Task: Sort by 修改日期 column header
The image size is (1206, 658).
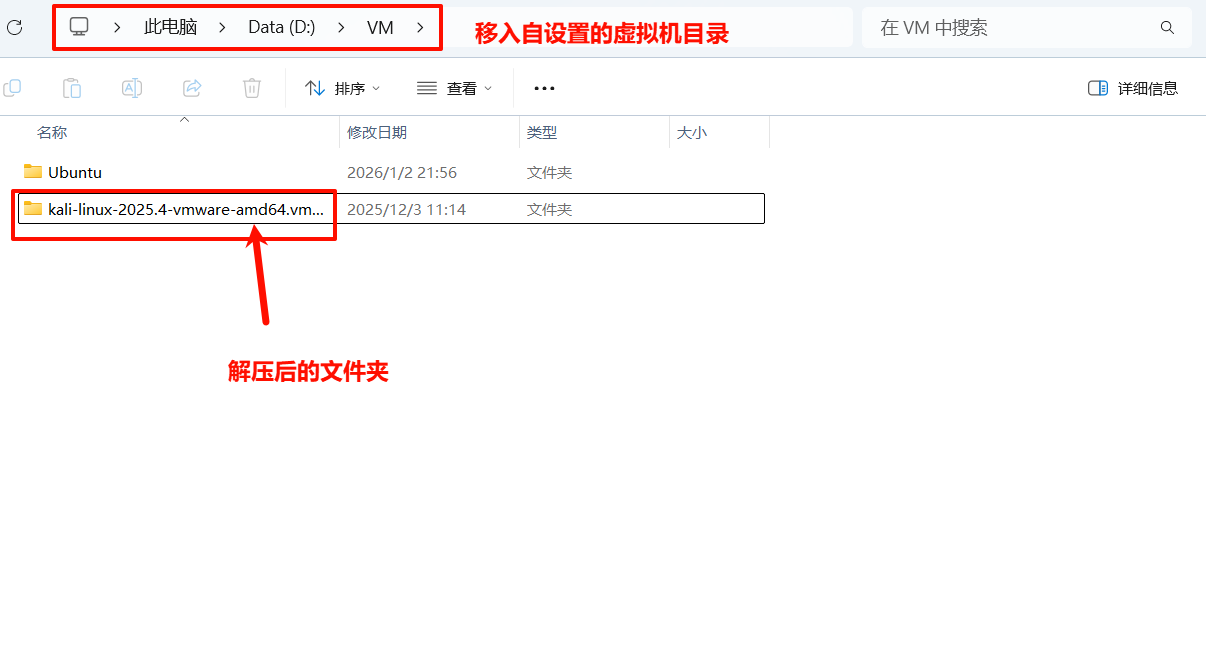Action: [x=377, y=132]
